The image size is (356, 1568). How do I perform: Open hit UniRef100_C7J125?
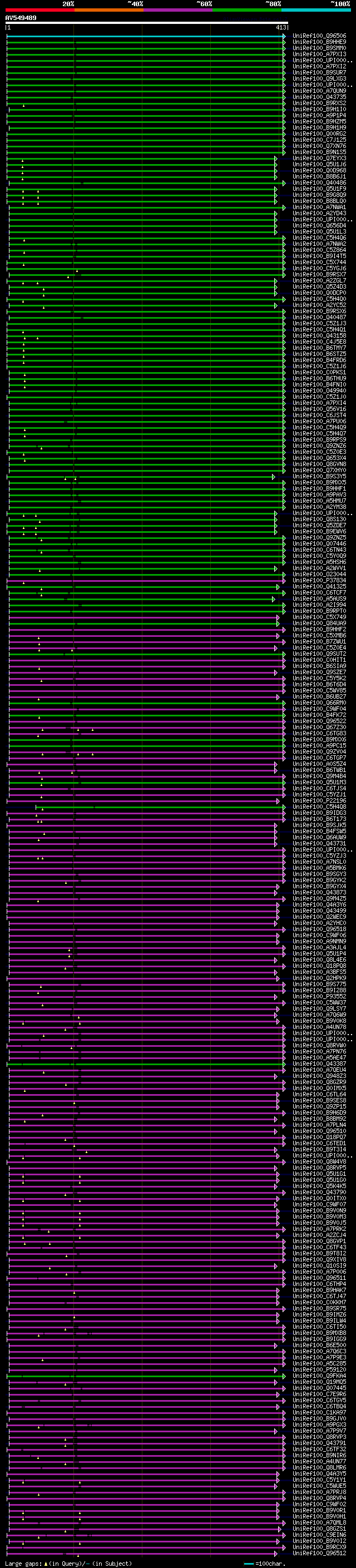[319, 140]
